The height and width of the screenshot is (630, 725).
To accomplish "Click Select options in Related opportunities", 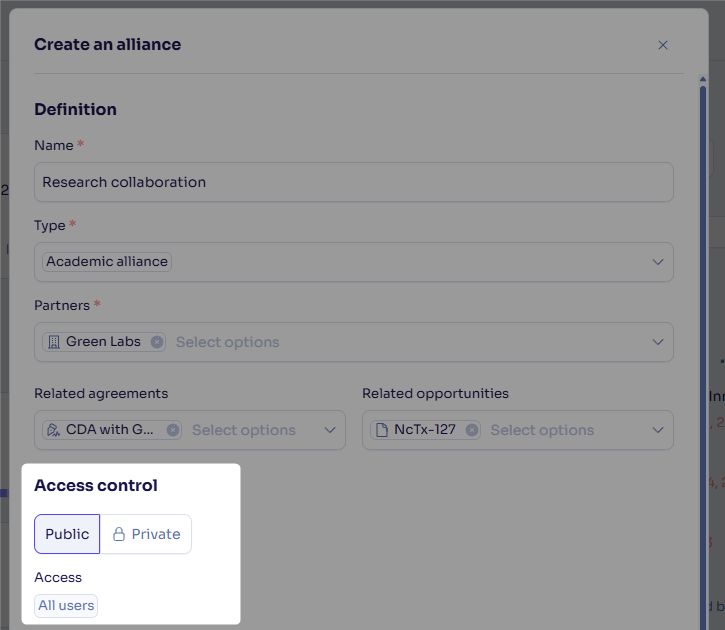I will tap(542, 430).
